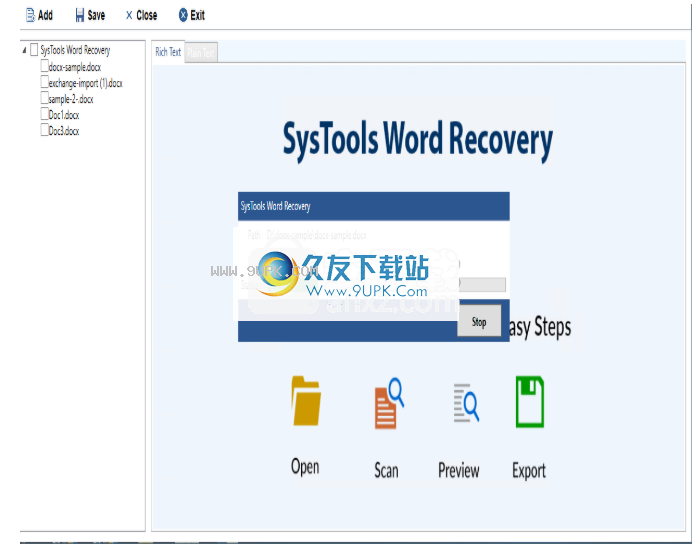
Task: Tick the SysTools Word Recovery root checkbox
Action: click(34, 50)
